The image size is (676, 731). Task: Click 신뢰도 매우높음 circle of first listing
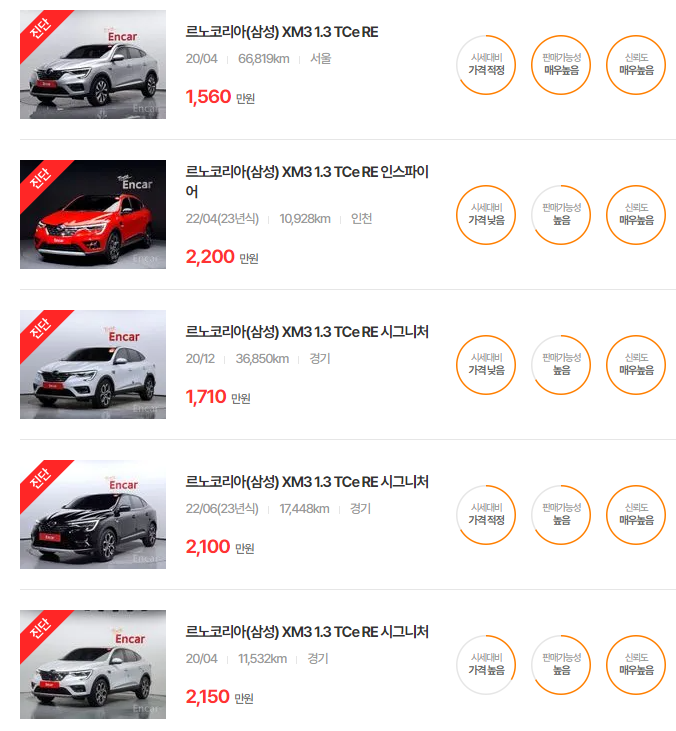click(x=636, y=65)
